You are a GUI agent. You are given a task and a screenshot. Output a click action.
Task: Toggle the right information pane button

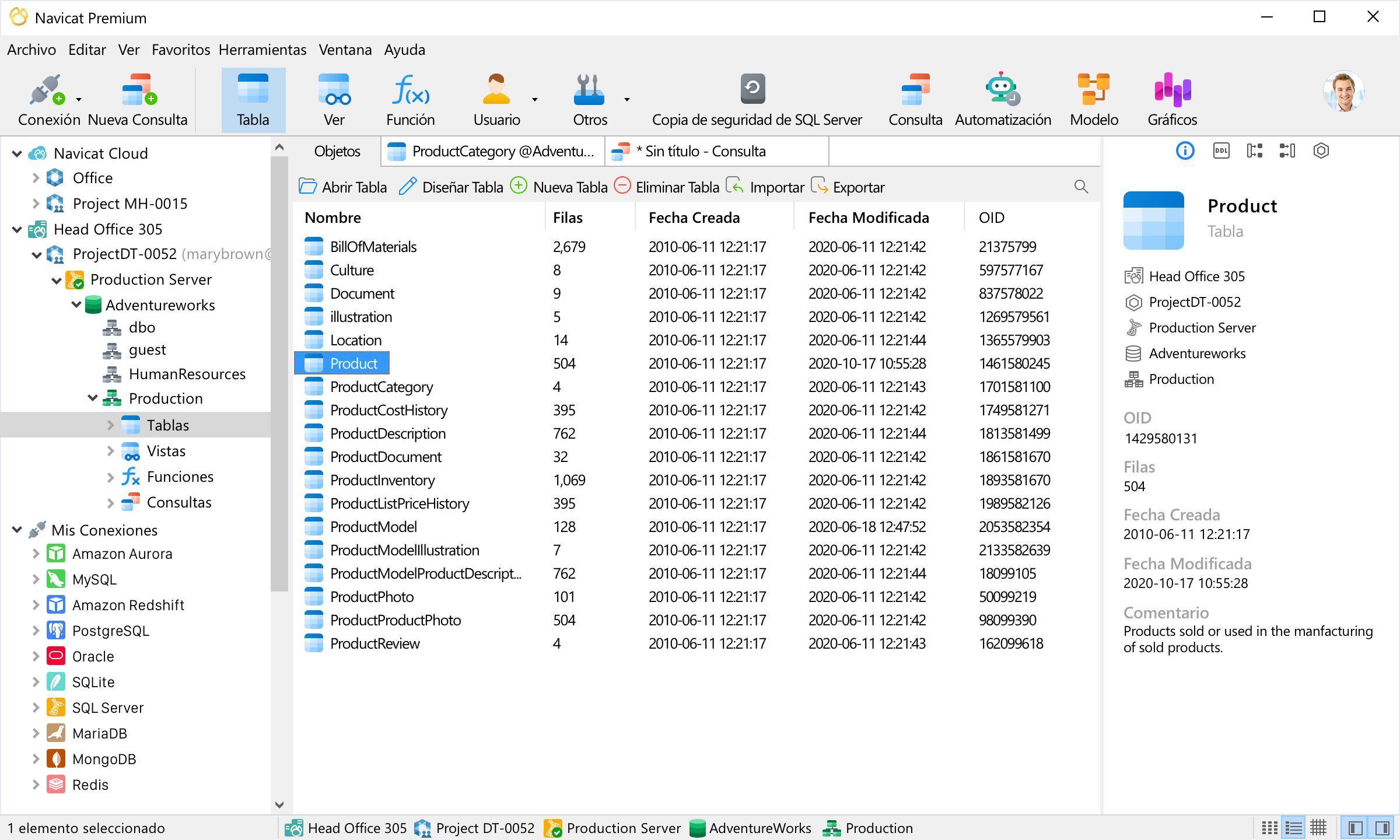click(x=1382, y=828)
